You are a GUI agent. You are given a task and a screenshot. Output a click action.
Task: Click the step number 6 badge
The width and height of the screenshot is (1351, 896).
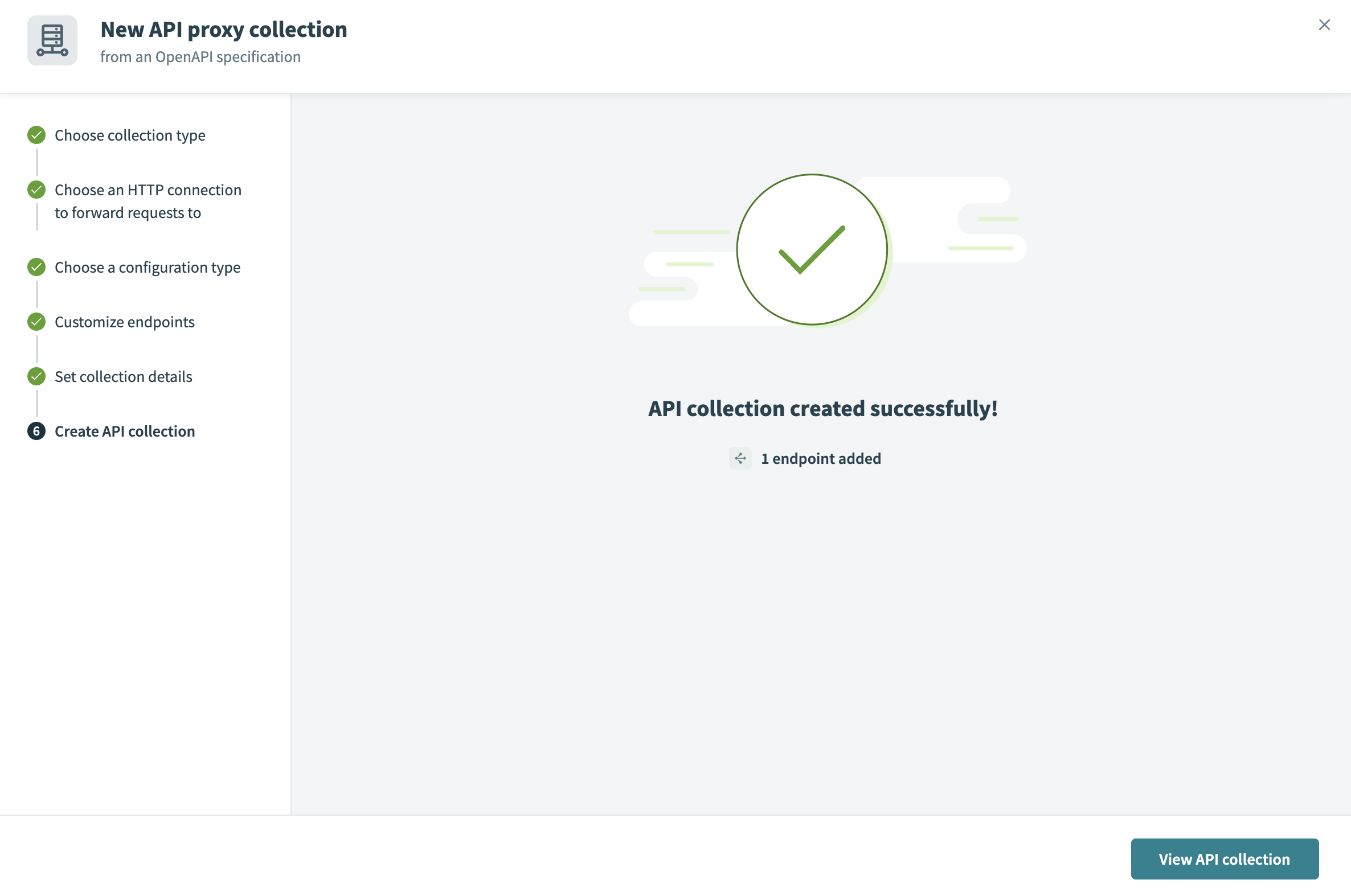click(x=36, y=431)
